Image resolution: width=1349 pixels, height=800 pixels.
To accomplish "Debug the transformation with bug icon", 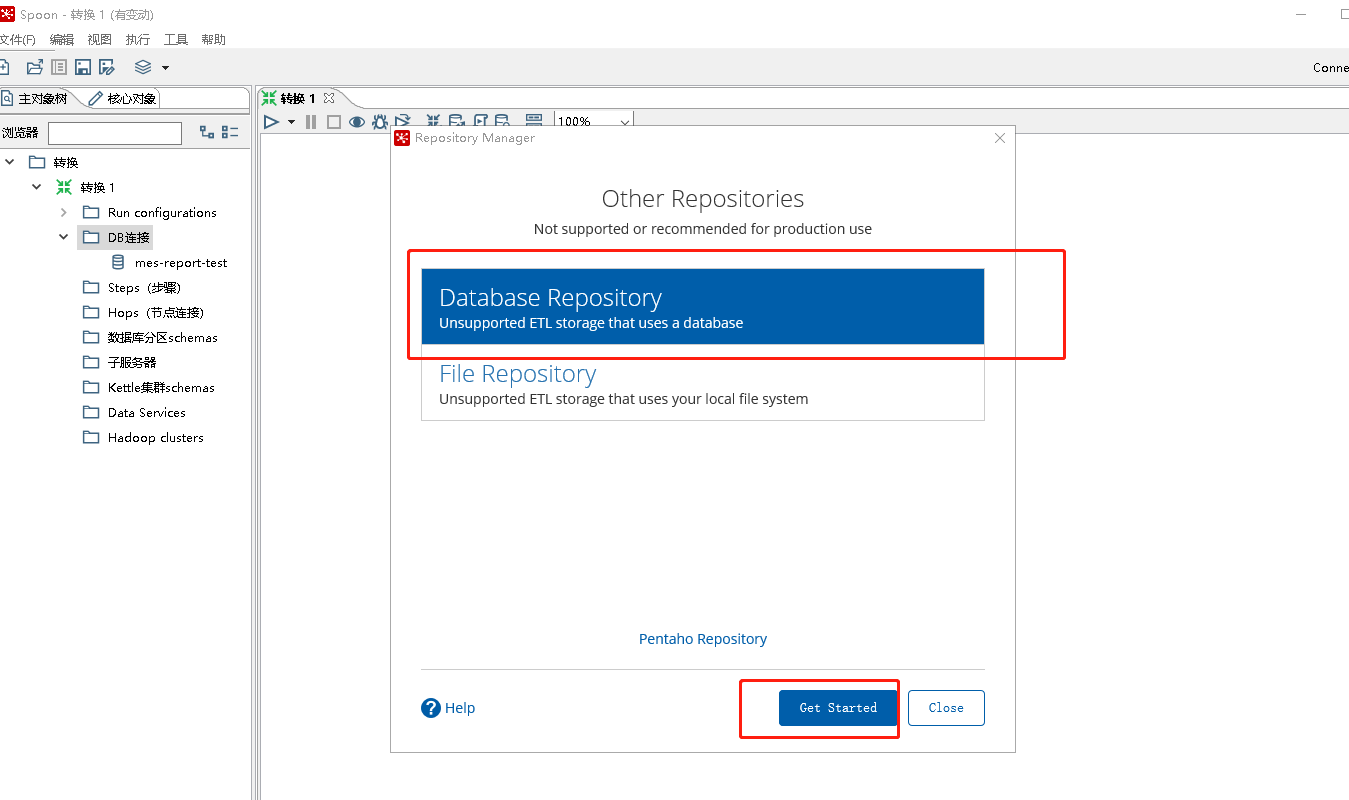I will (380, 122).
